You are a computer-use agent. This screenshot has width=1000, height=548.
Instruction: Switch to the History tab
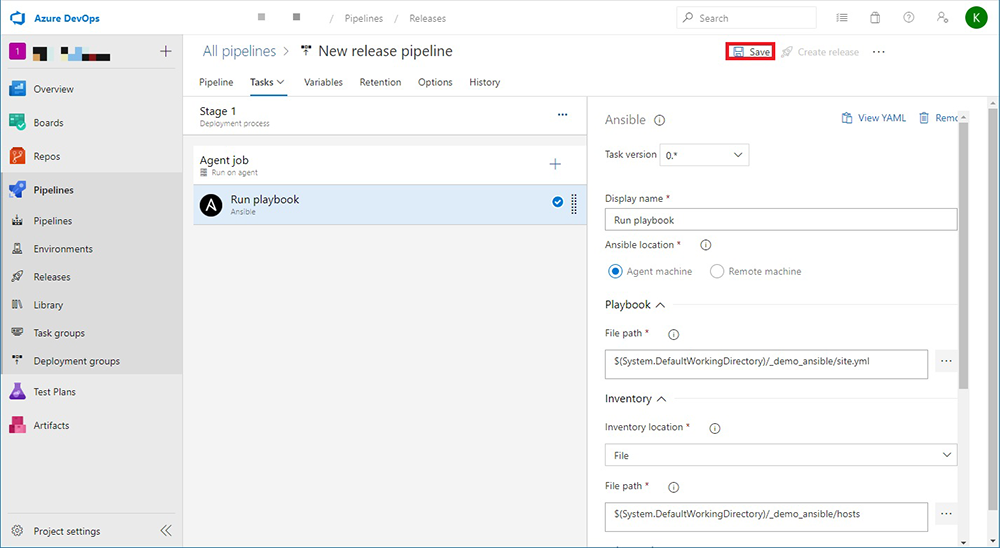tap(485, 82)
